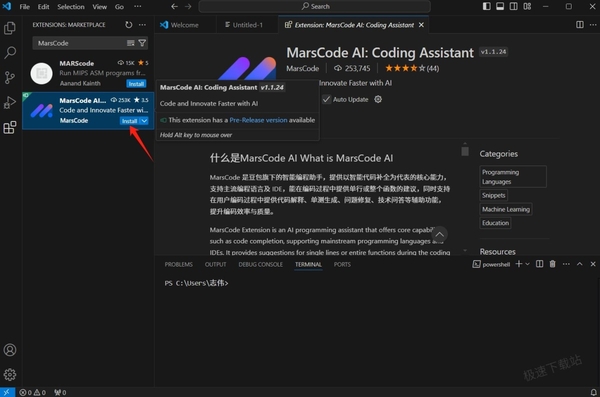Screen dimensions: 600x397
Task: Install the MarsCode AI extension
Action: 129,121
